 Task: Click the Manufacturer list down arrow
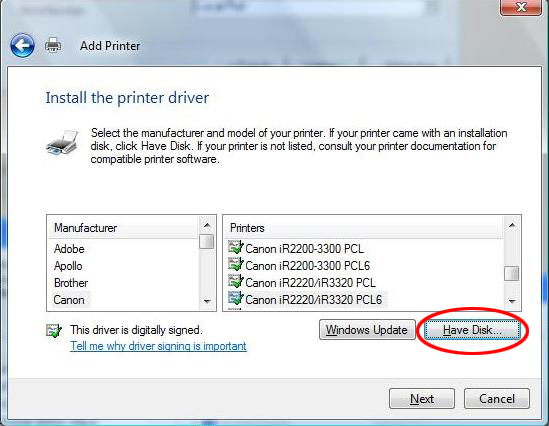click(207, 301)
